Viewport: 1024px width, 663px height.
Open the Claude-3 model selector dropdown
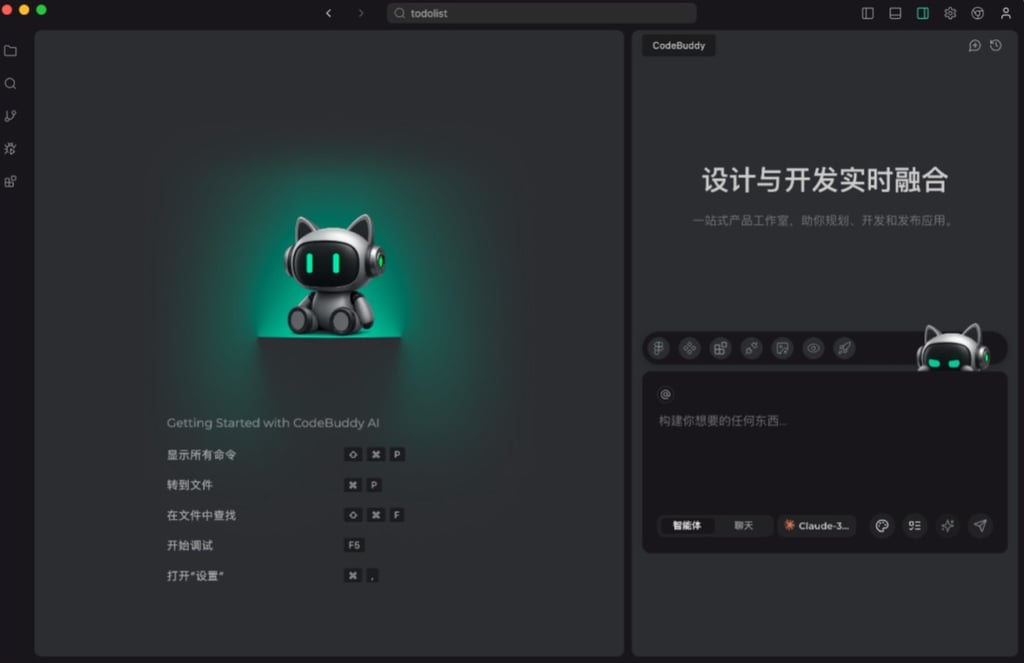pos(817,526)
